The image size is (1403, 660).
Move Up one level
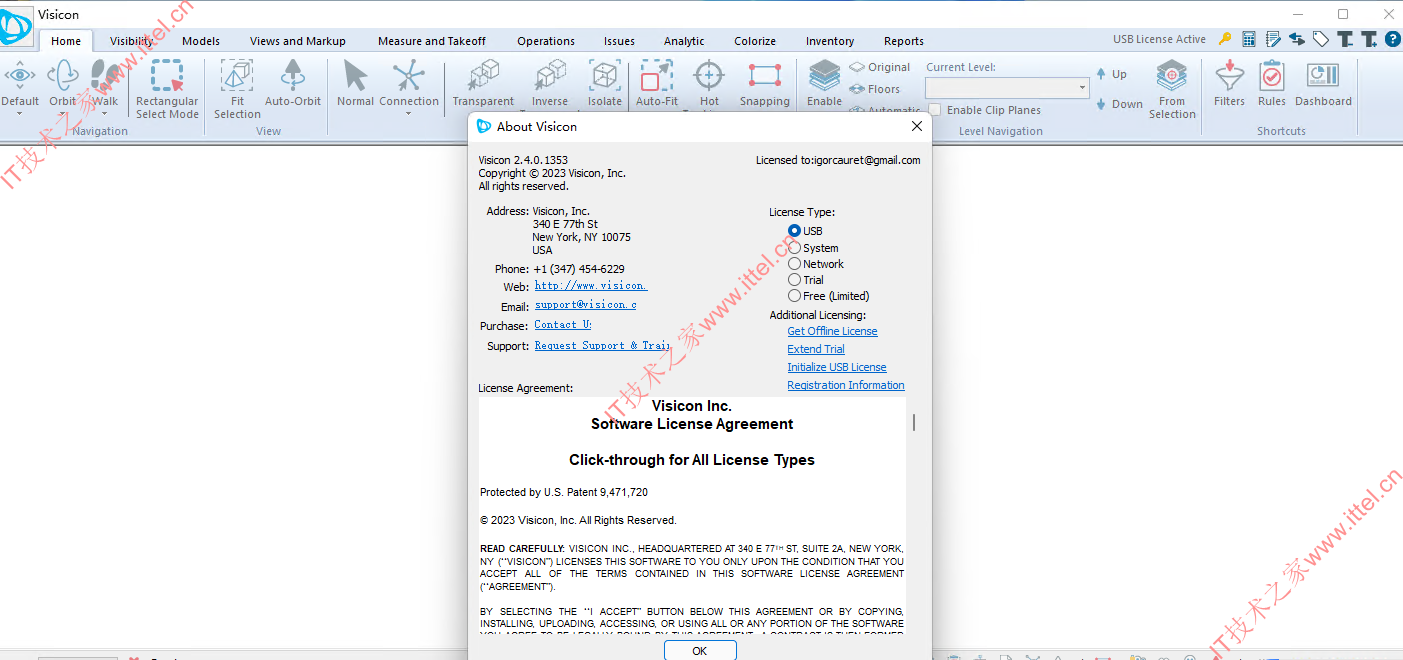click(1111, 74)
